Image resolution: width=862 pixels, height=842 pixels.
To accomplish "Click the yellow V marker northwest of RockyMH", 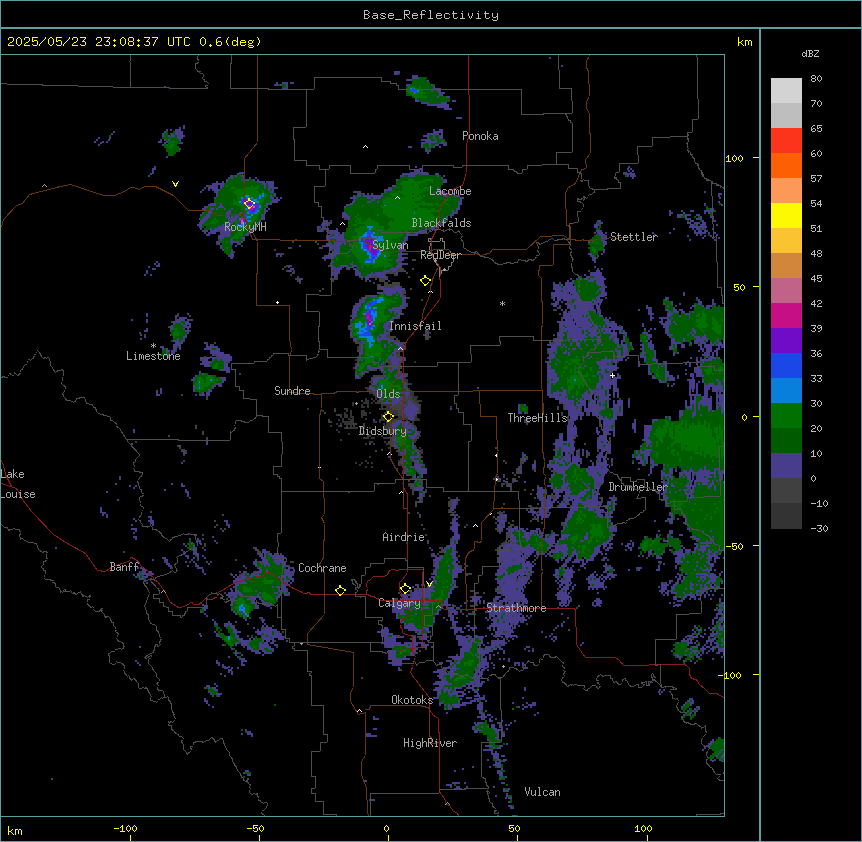I will click(175, 184).
